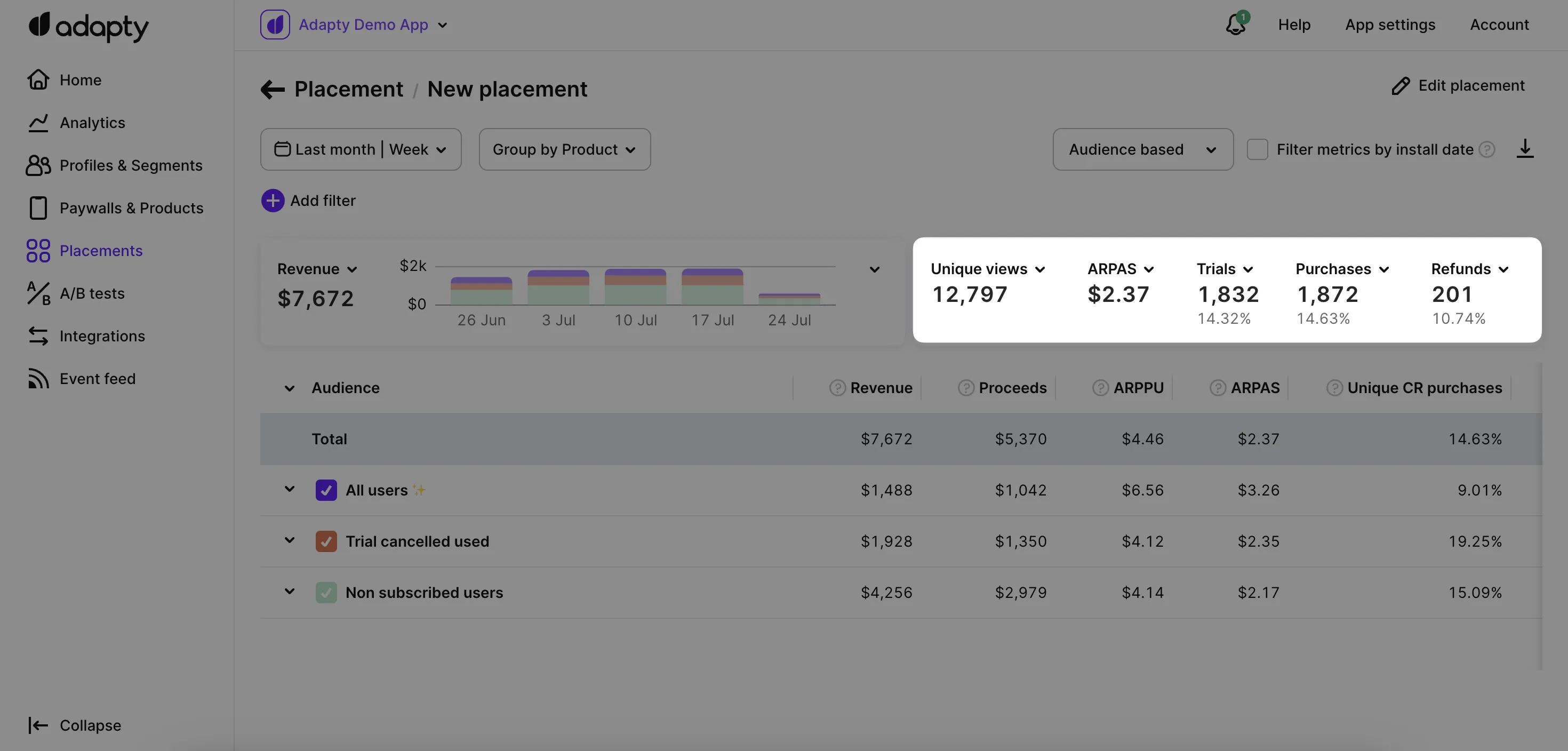Go to A/B tests in sidebar

92,293
